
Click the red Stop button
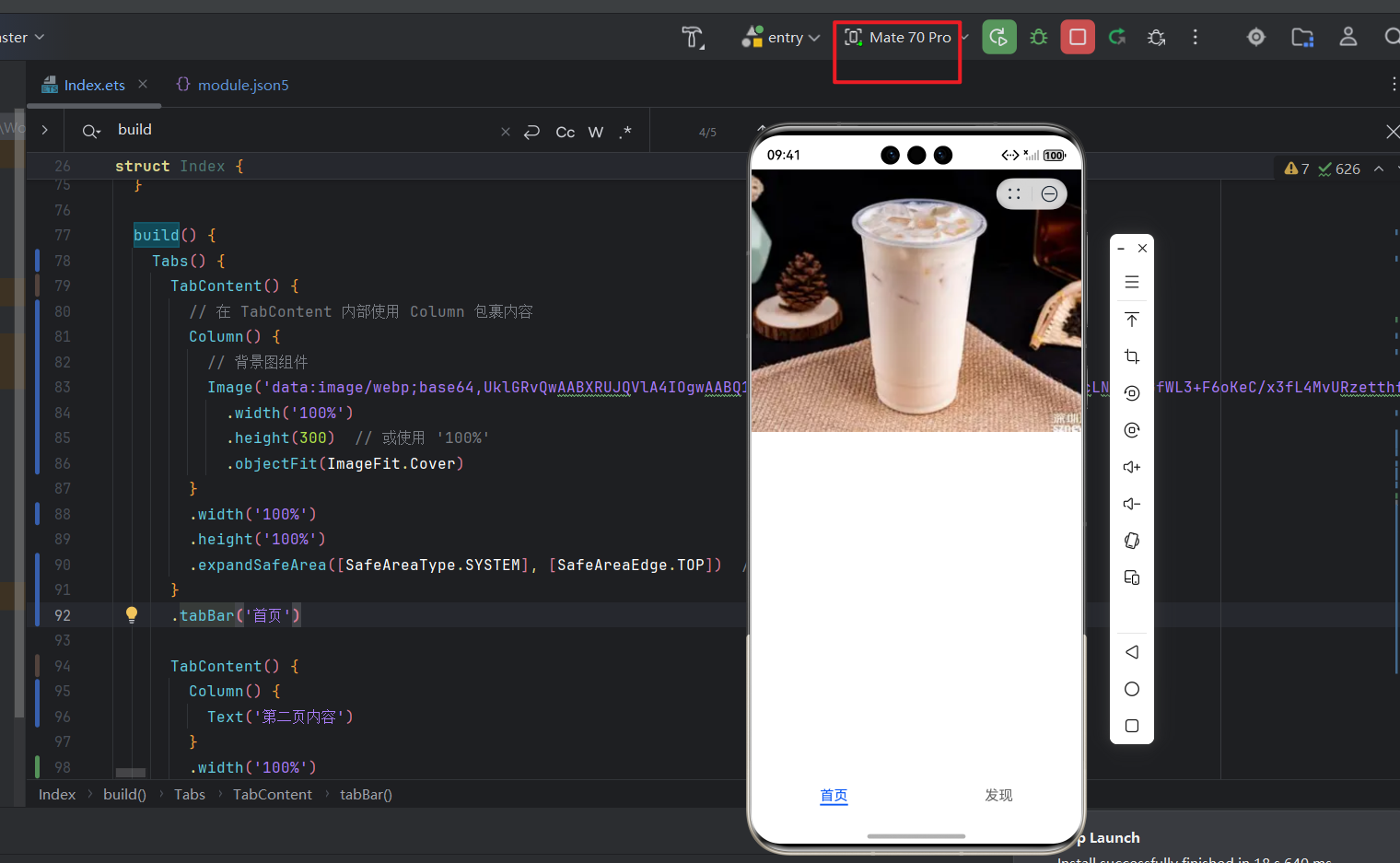[x=1077, y=38]
